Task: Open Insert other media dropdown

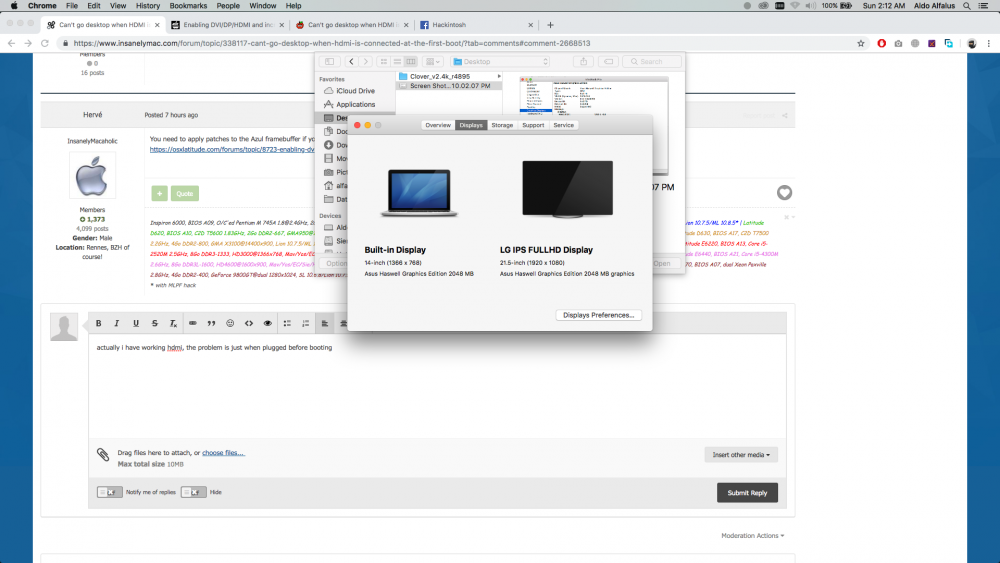Action: pos(741,455)
